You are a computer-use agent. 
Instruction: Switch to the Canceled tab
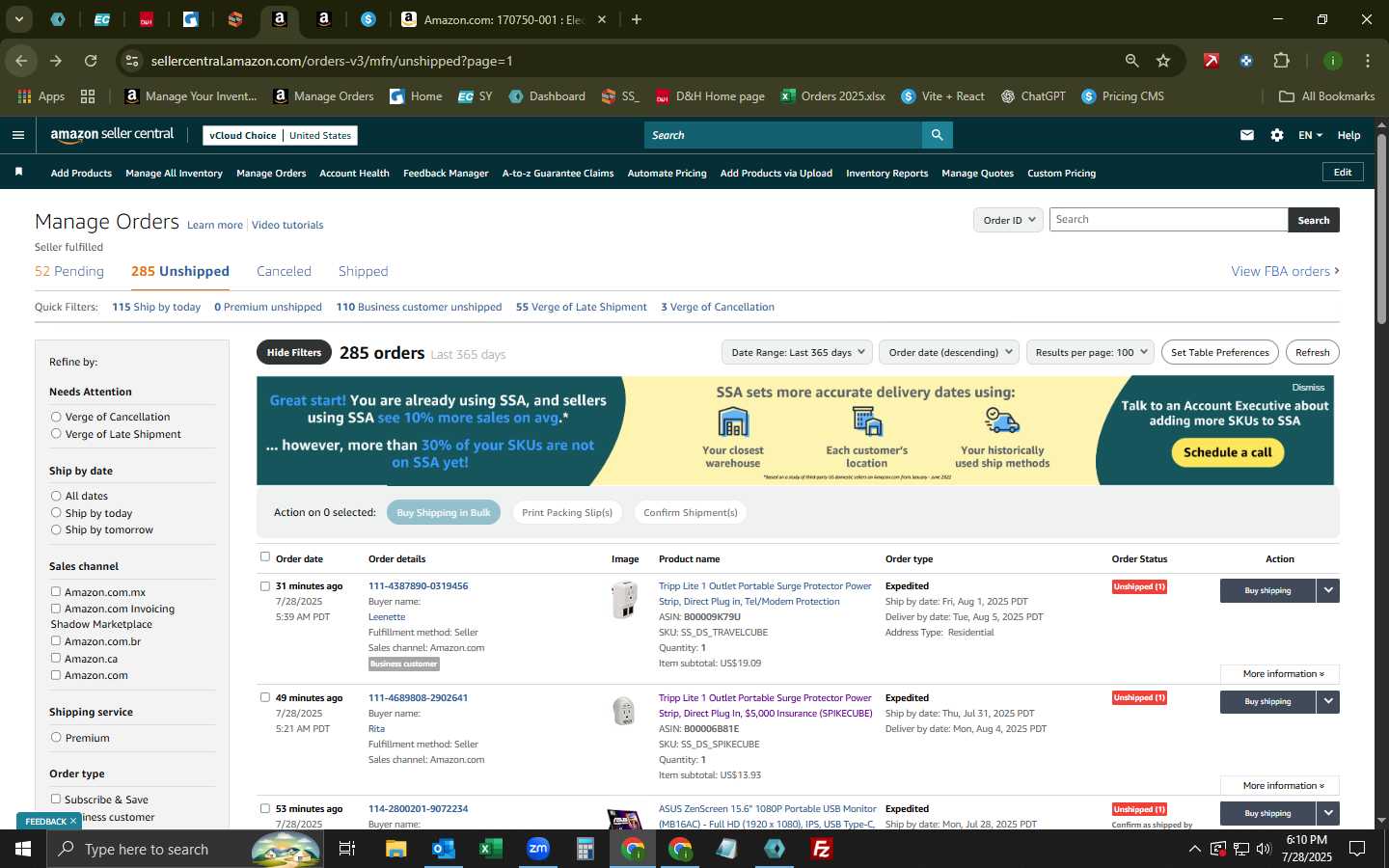point(284,271)
